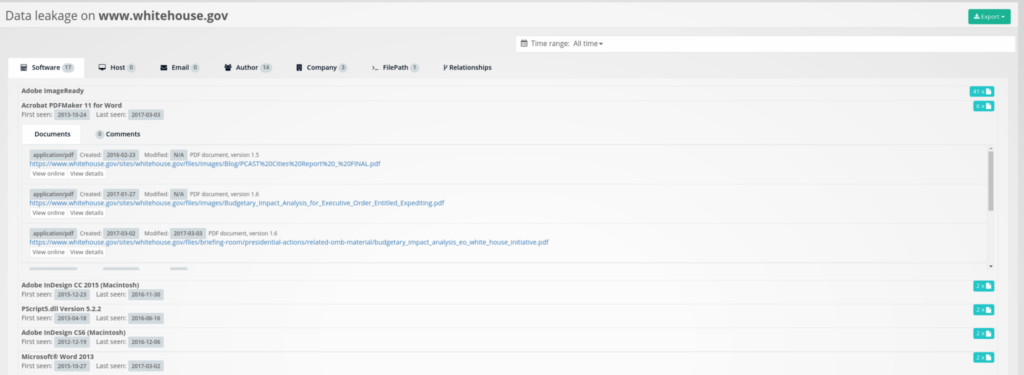The width and height of the screenshot is (1024, 375).
Task: Click the documents list scroll-down arrow
Action: click(x=991, y=267)
